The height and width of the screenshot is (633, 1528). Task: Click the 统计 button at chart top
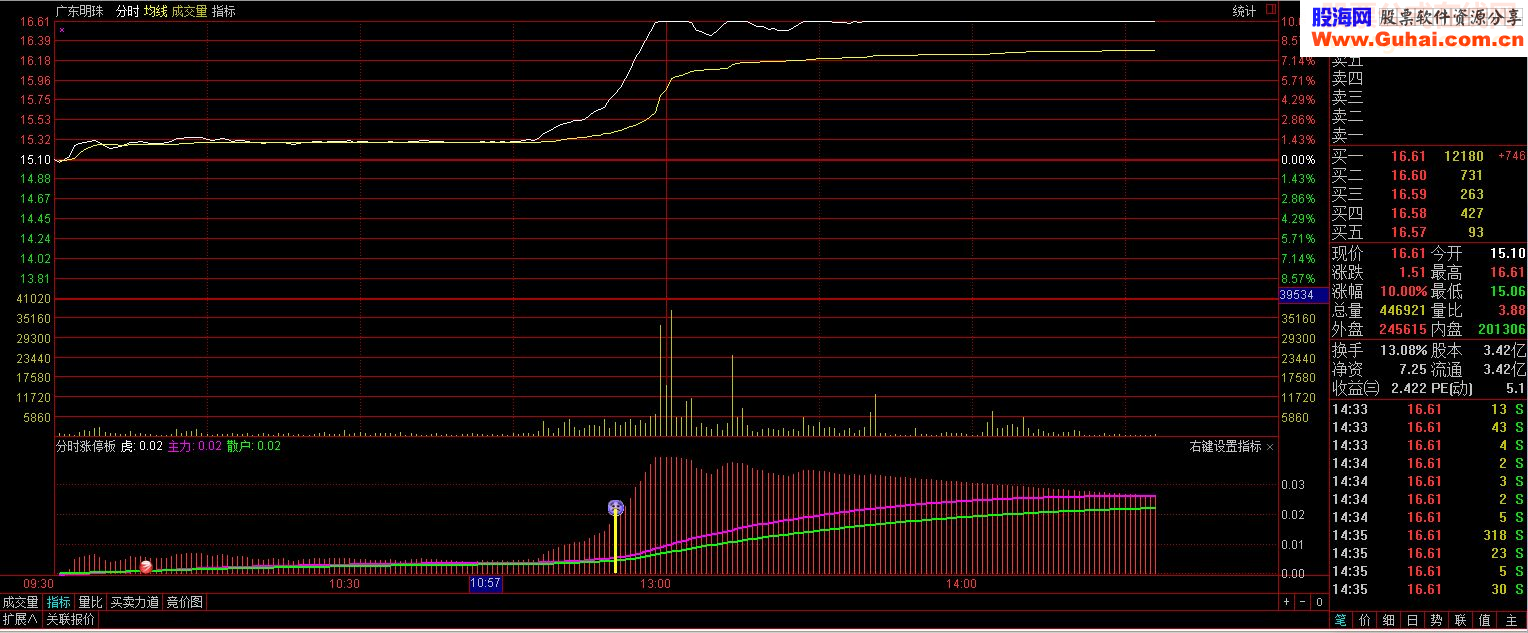(1244, 11)
